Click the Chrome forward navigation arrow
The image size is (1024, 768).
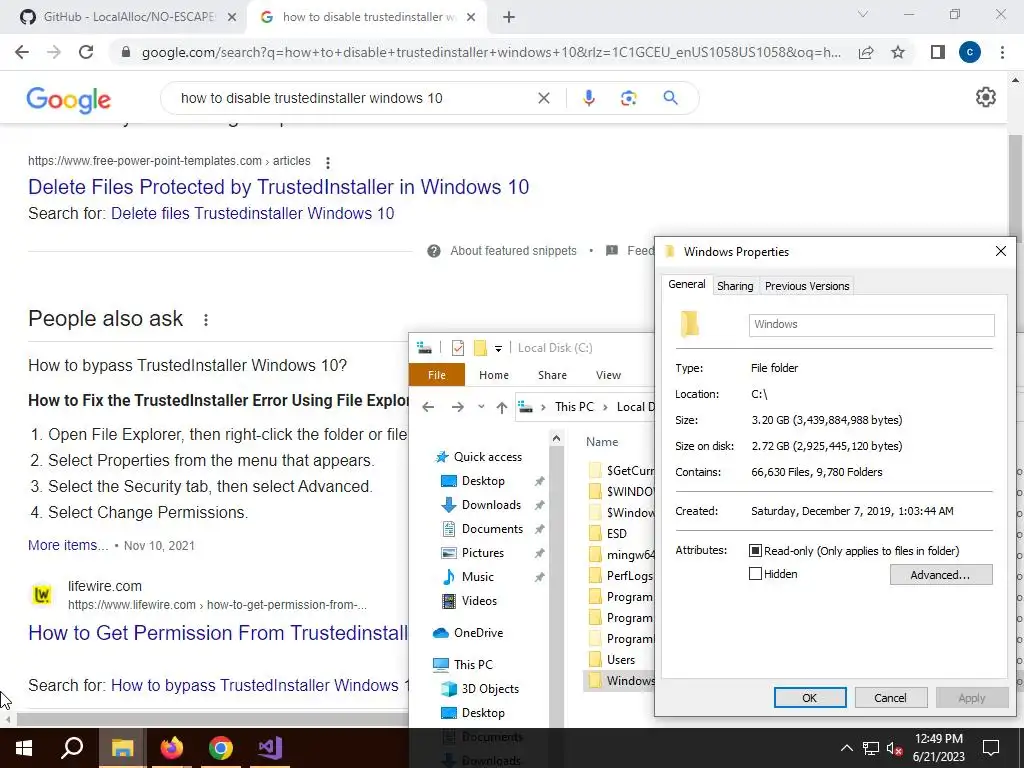[x=54, y=52]
